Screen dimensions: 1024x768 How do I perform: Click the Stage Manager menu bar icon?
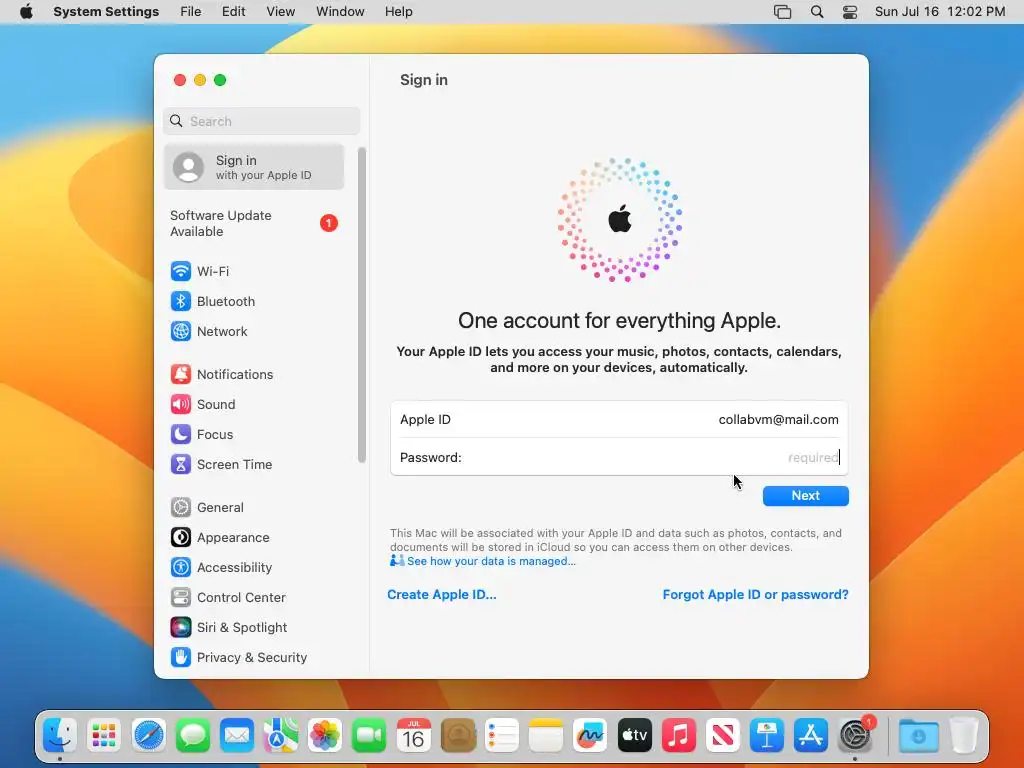(782, 12)
